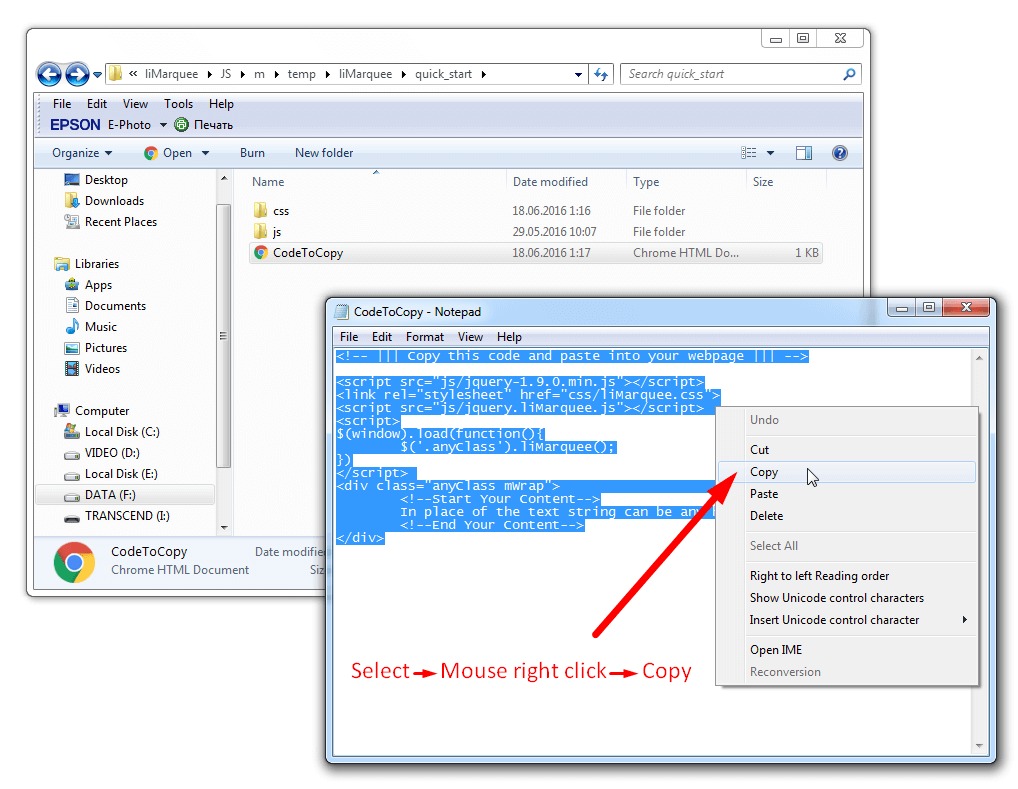This screenshot has height=789, width=1018.
Task: Click the Local Disk (C:) drive icon
Action: [x=72, y=431]
